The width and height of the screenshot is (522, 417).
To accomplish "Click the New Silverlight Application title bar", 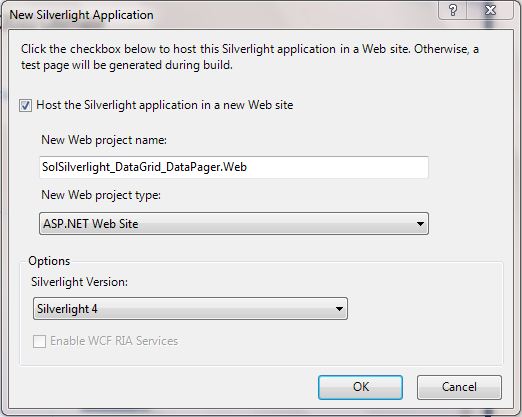I will click(x=220, y=15).
